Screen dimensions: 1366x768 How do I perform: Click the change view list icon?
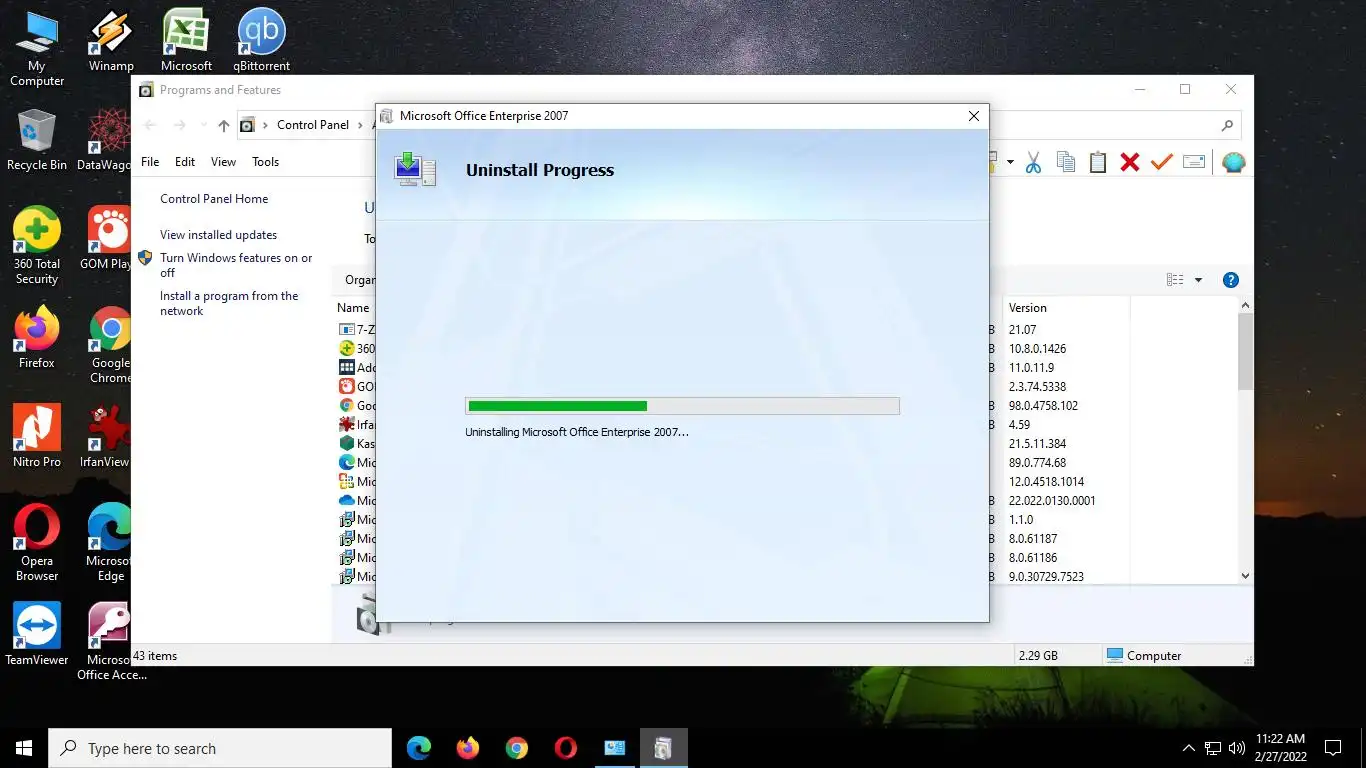coord(1175,280)
